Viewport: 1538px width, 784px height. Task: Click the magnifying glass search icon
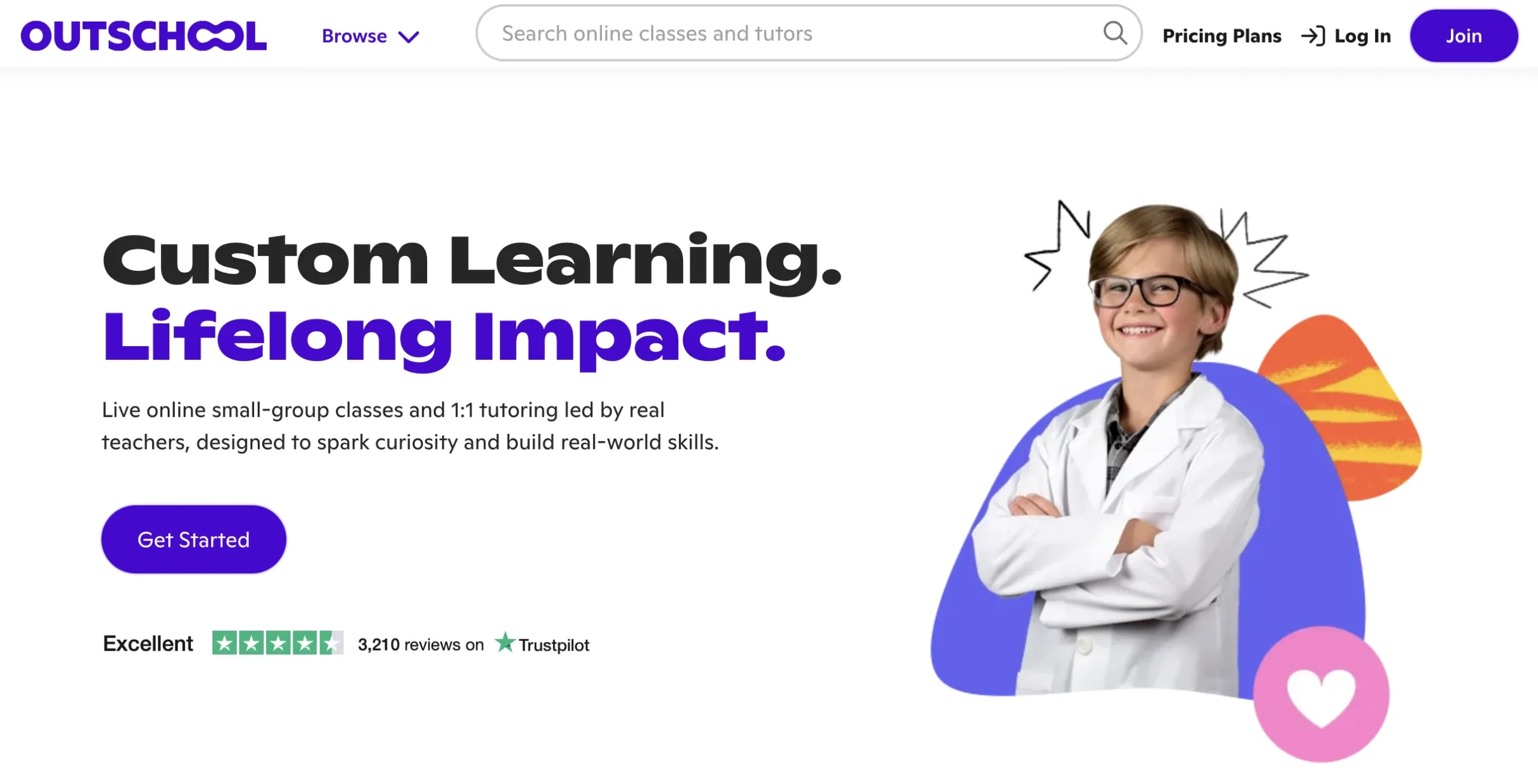coord(1115,33)
